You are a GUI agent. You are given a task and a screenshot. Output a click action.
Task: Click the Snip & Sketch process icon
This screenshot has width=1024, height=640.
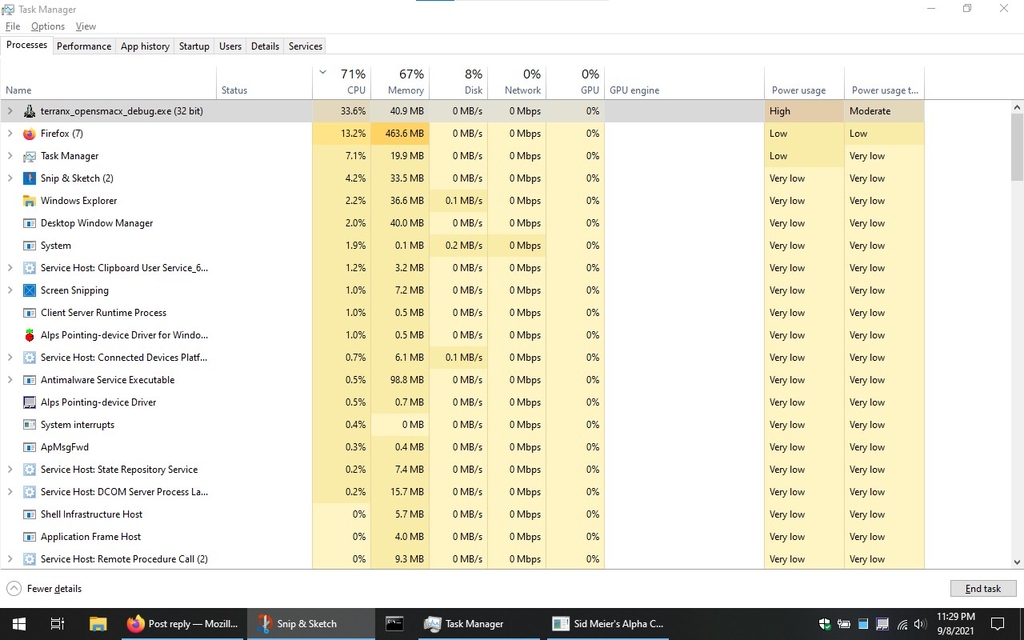click(x=30, y=179)
